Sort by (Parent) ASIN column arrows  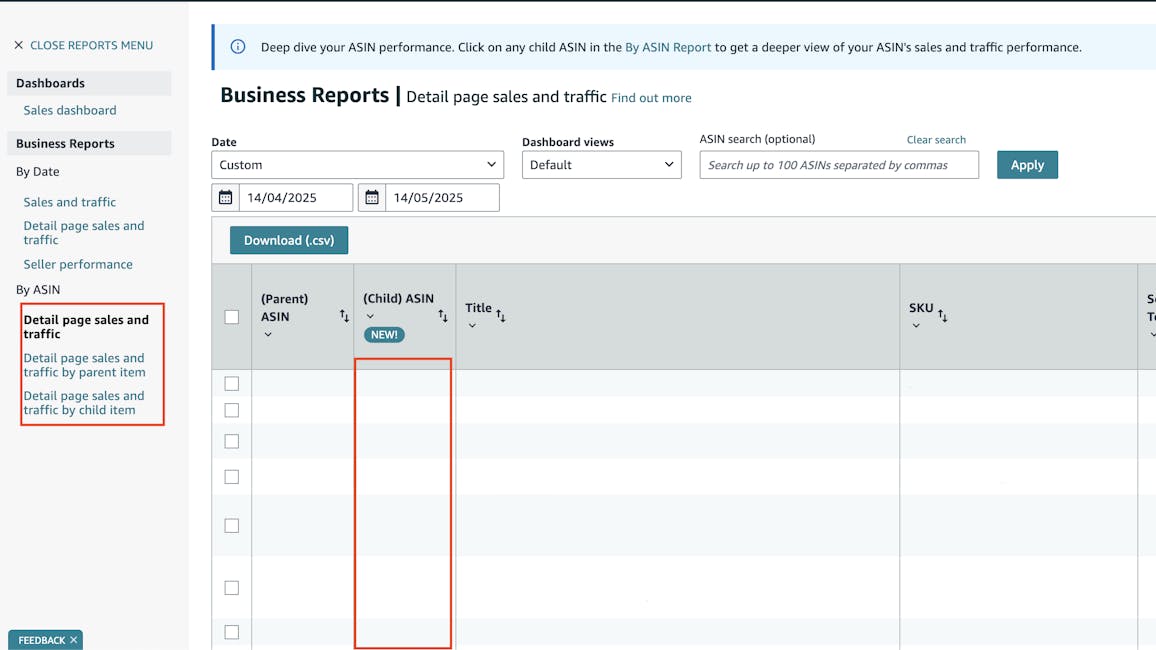click(344, 316)
